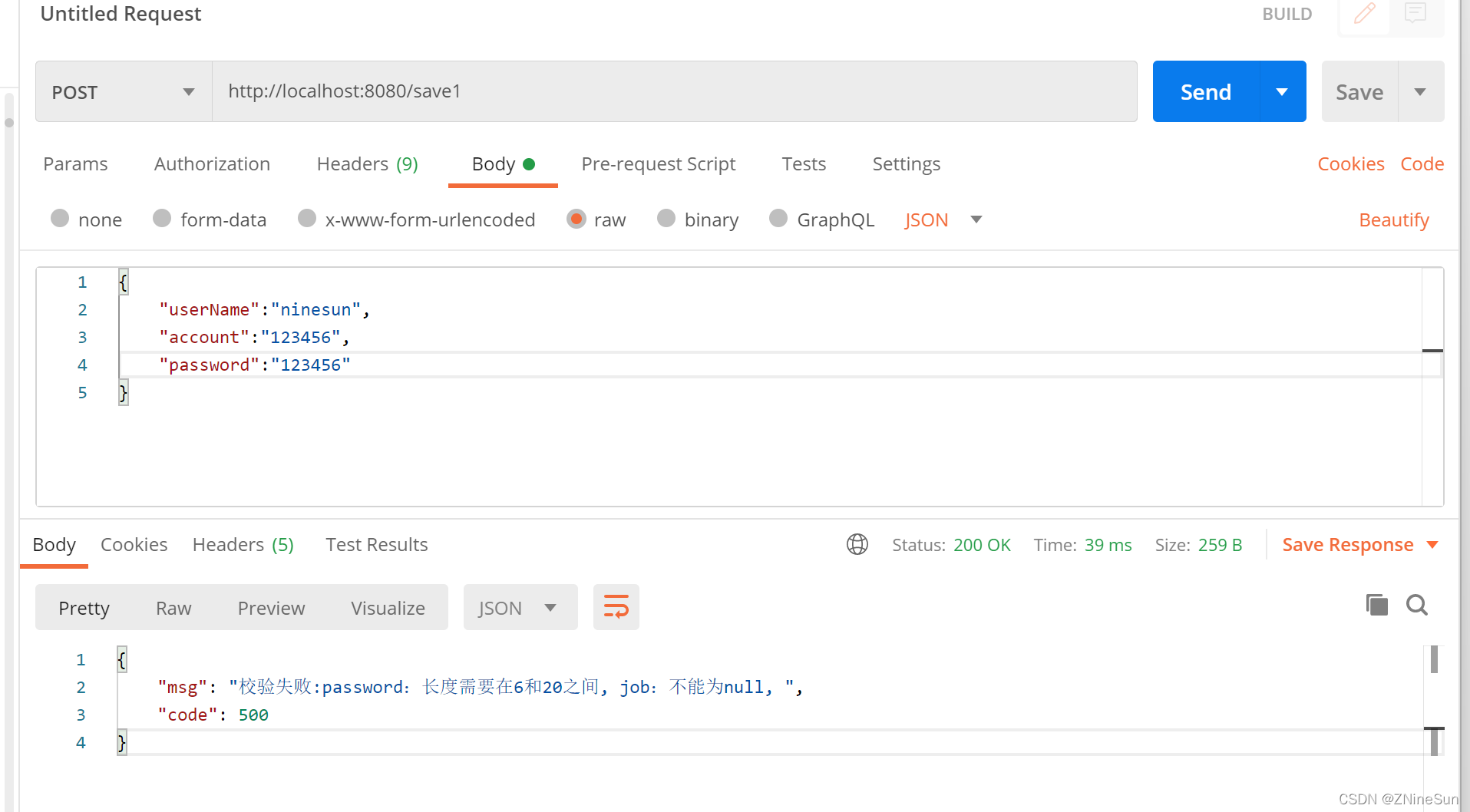Image resolution: width=1470 pixels, height=812 pixels.
Task: Open the Headers (9) request tab
Action: [x=367, y=164]
